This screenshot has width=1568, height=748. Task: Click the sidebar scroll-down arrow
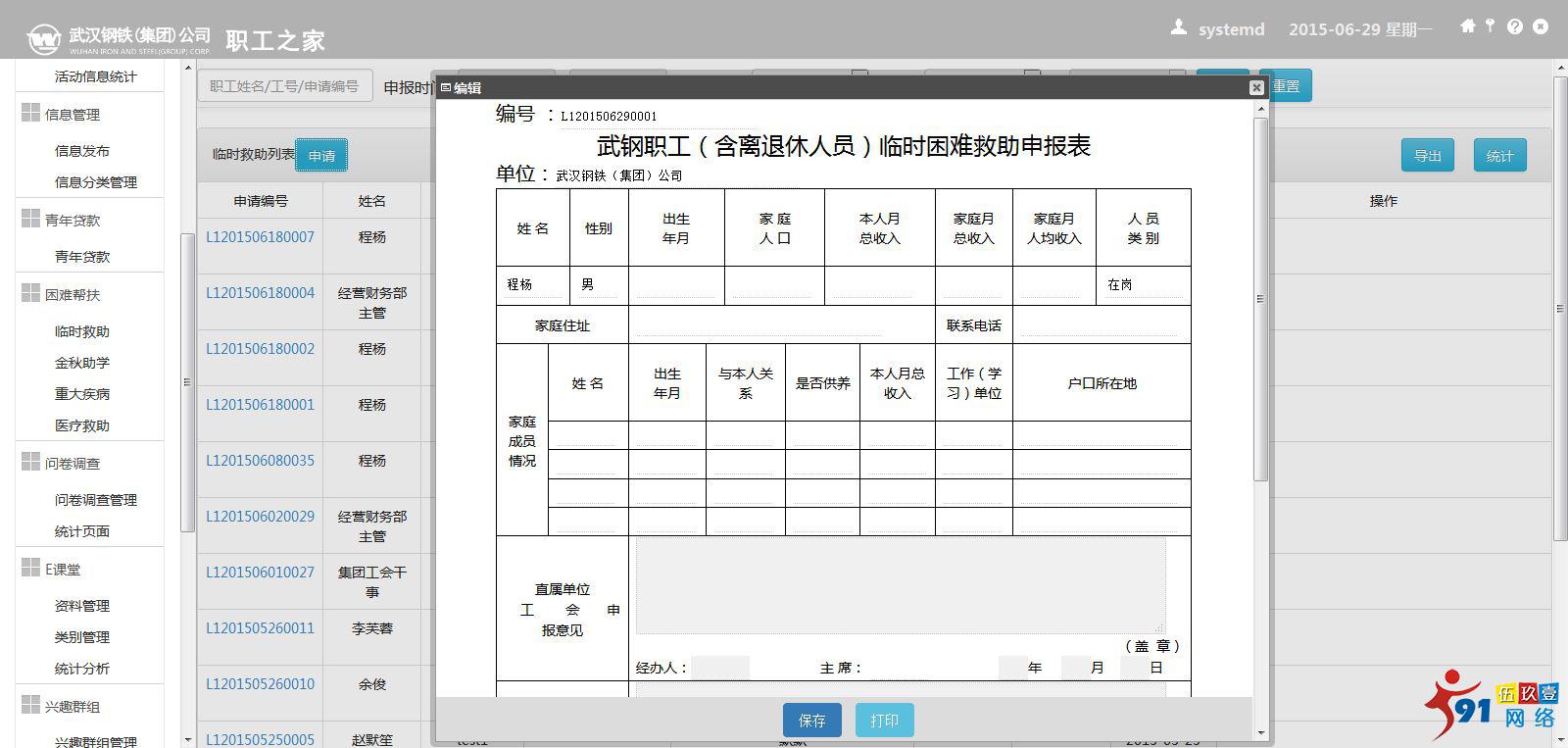(x=188, y=739)
